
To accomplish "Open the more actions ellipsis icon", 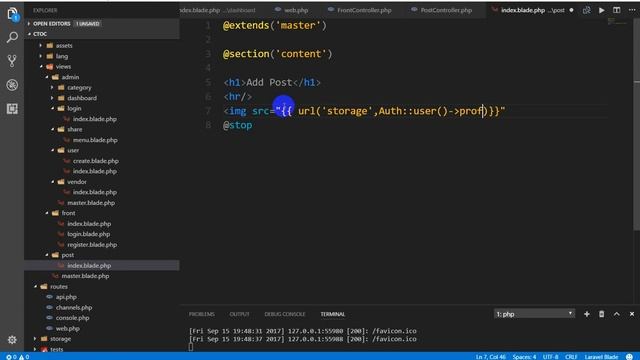I will coord(632,10).
